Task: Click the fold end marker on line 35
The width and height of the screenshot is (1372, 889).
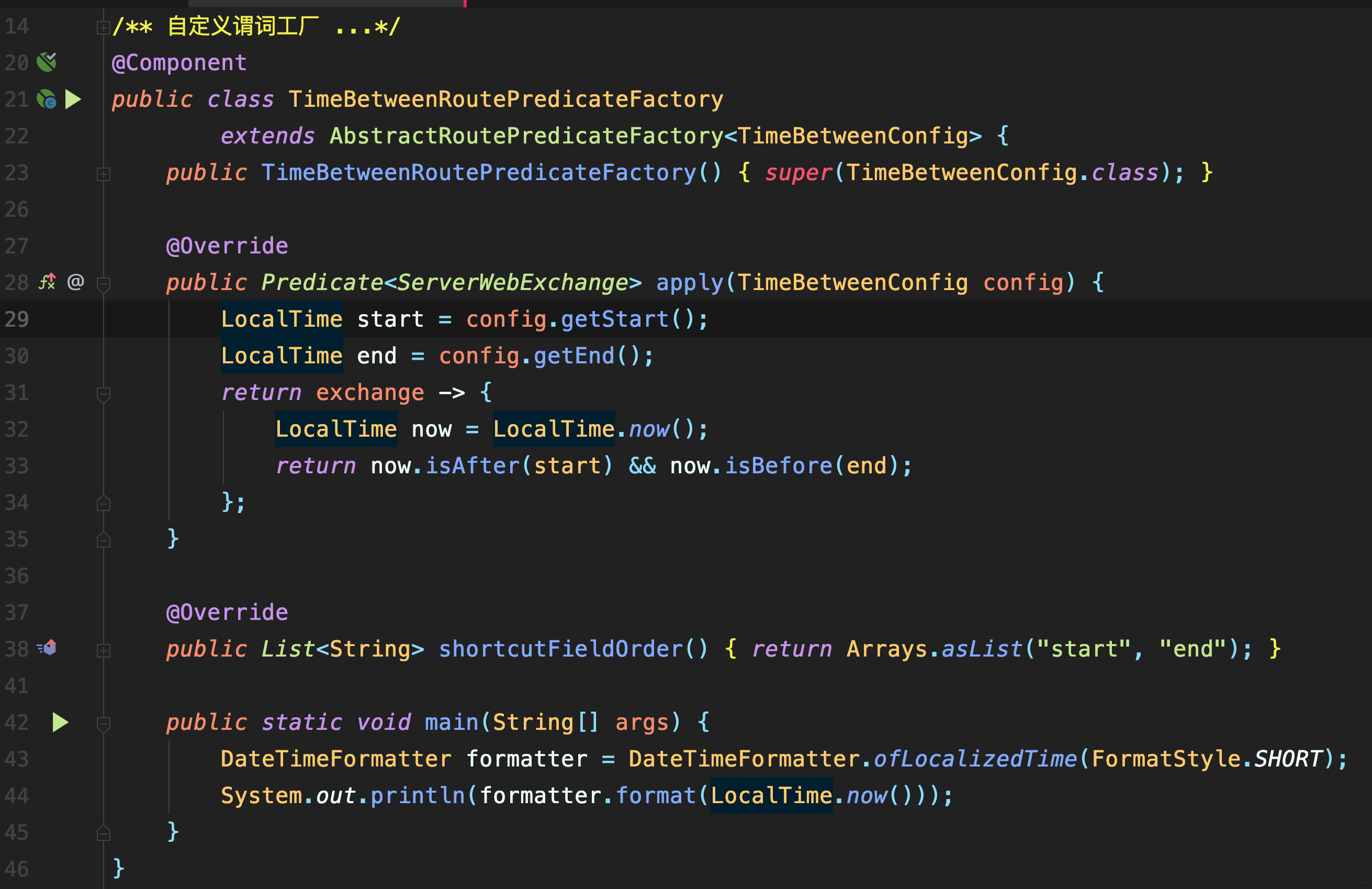Action: [x=103, y=540]
